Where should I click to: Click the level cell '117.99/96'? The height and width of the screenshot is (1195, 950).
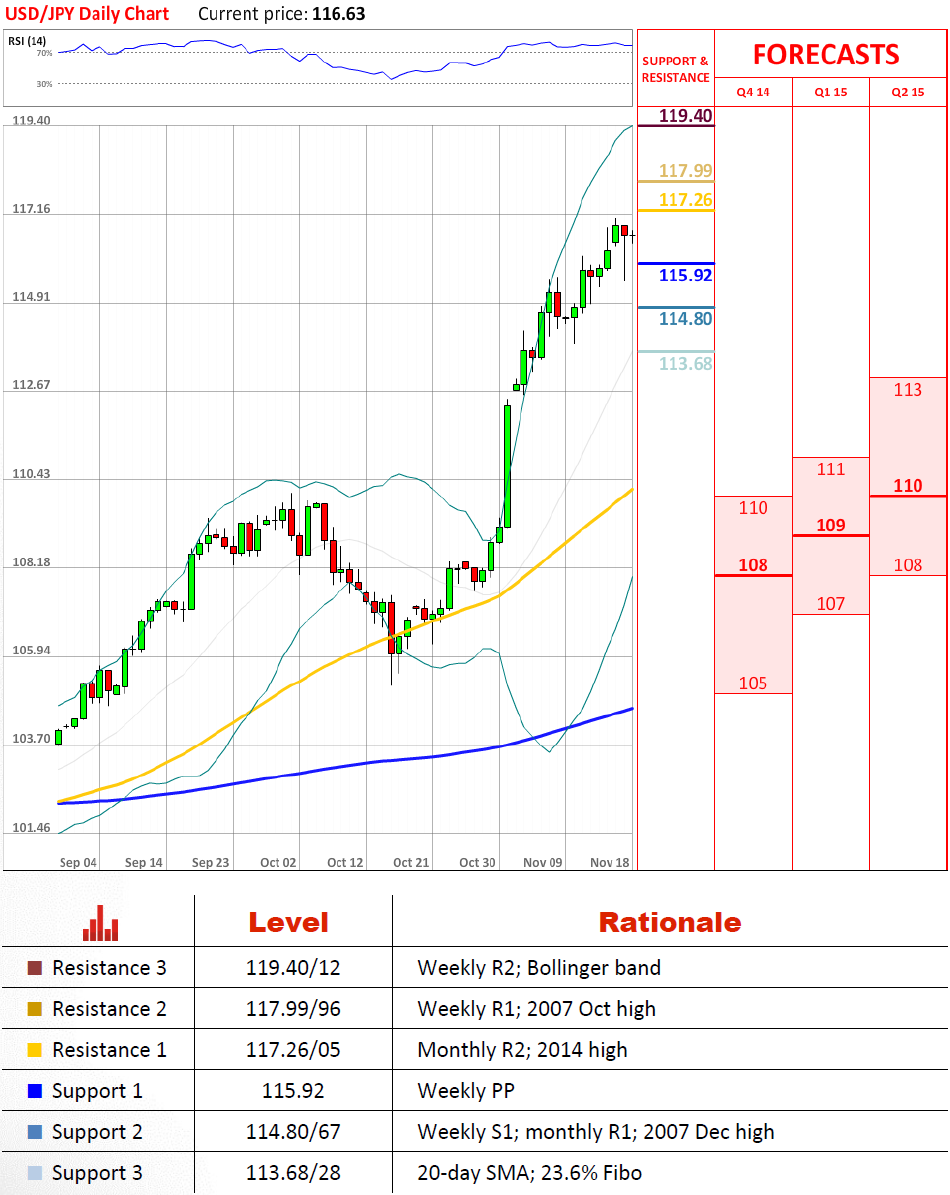click(293, 1009)
